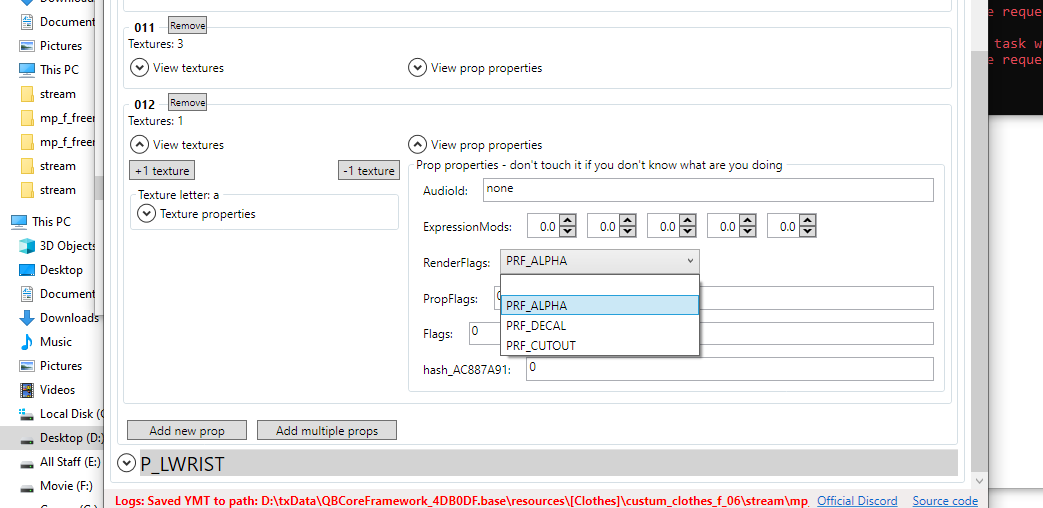Select This PC tree root in Explorer
The width and height of the screenshot is (1043, 508).
51,221
